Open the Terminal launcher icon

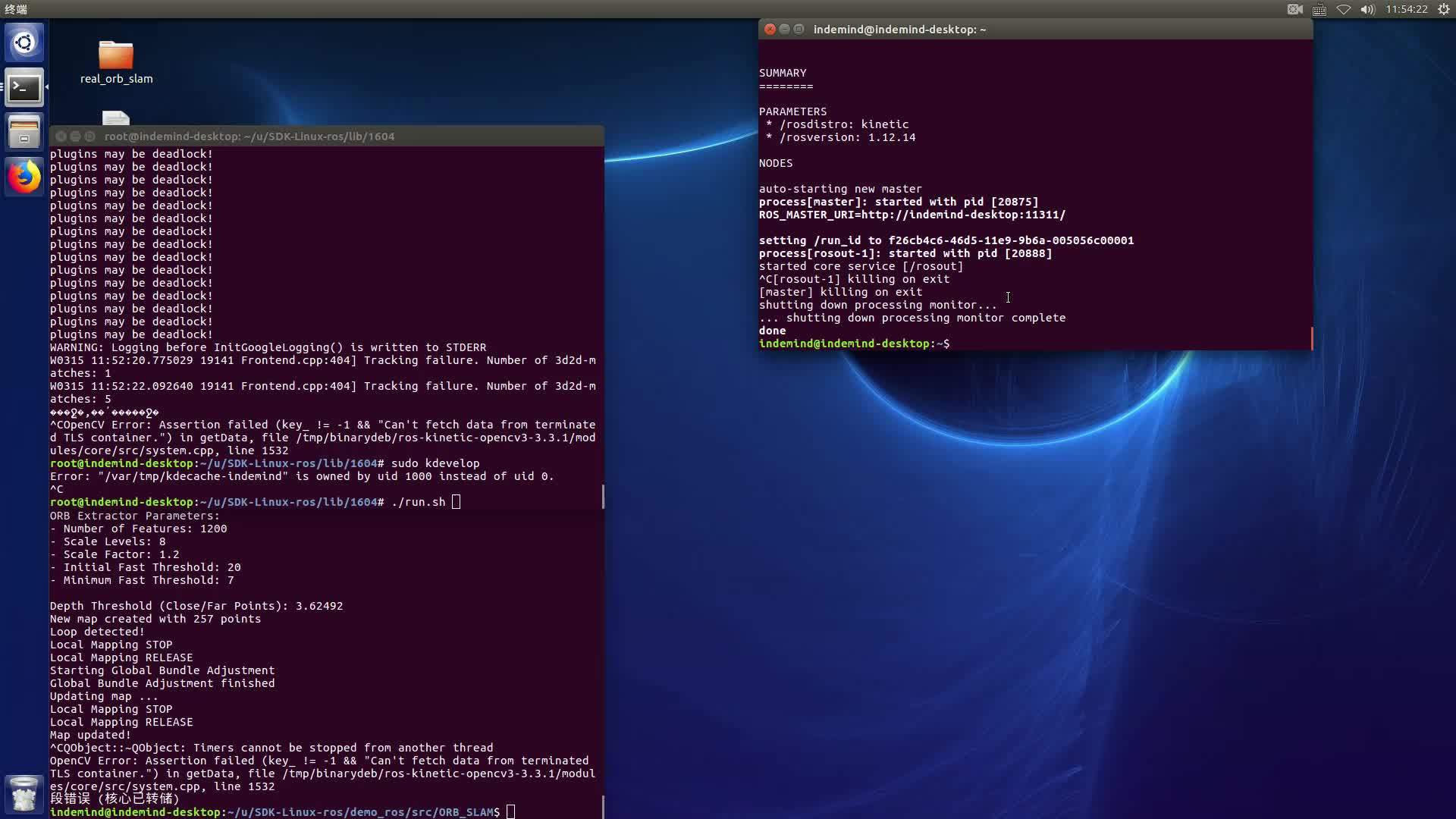24,88
